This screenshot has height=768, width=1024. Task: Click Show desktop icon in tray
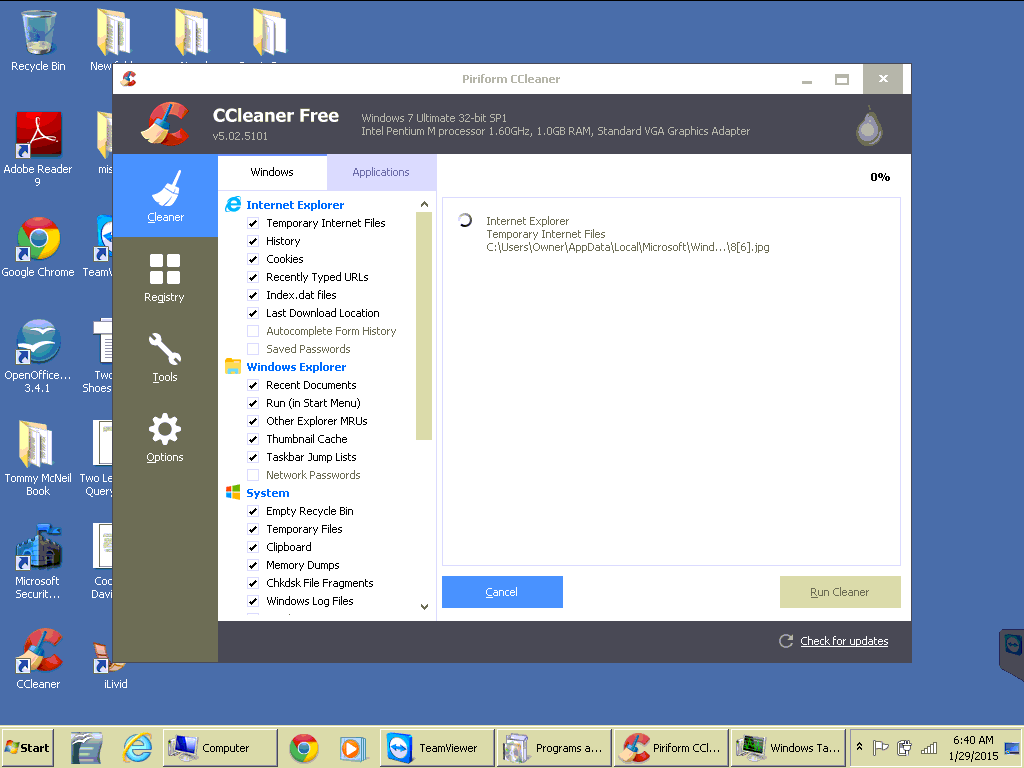(1012, 748)
